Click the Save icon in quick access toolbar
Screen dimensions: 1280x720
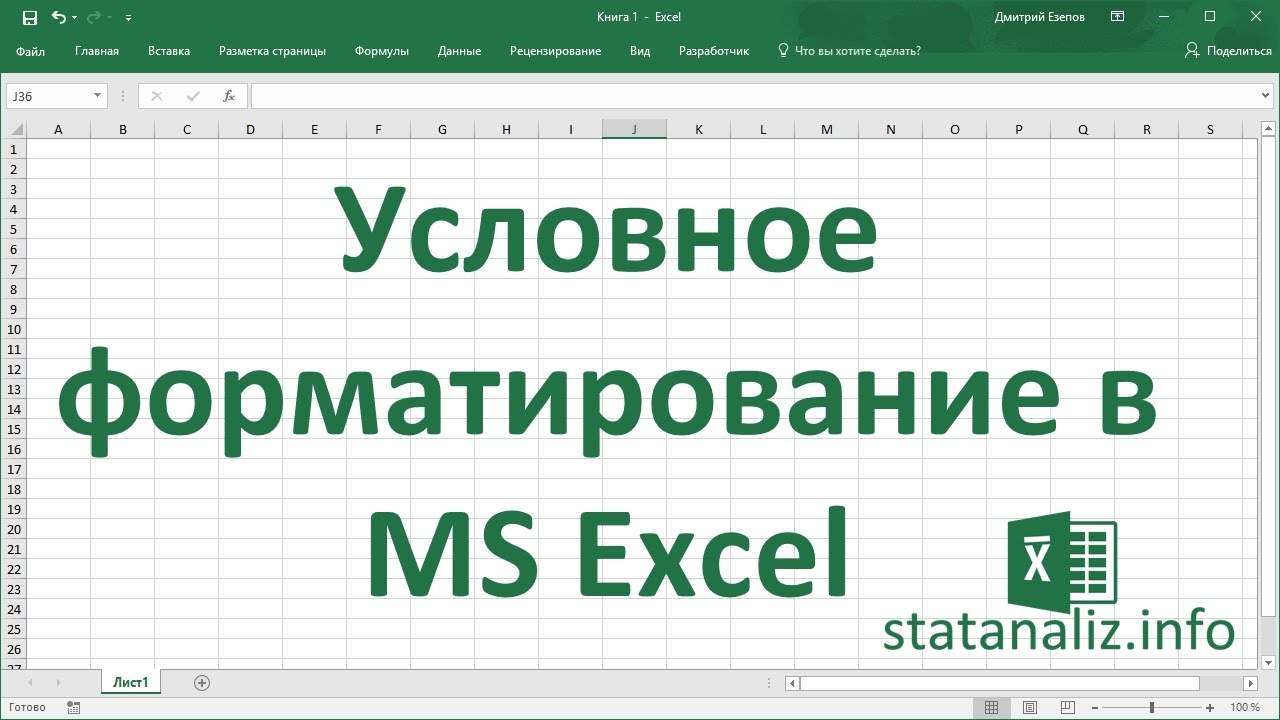pyautogui.click(x=29, y=17)
